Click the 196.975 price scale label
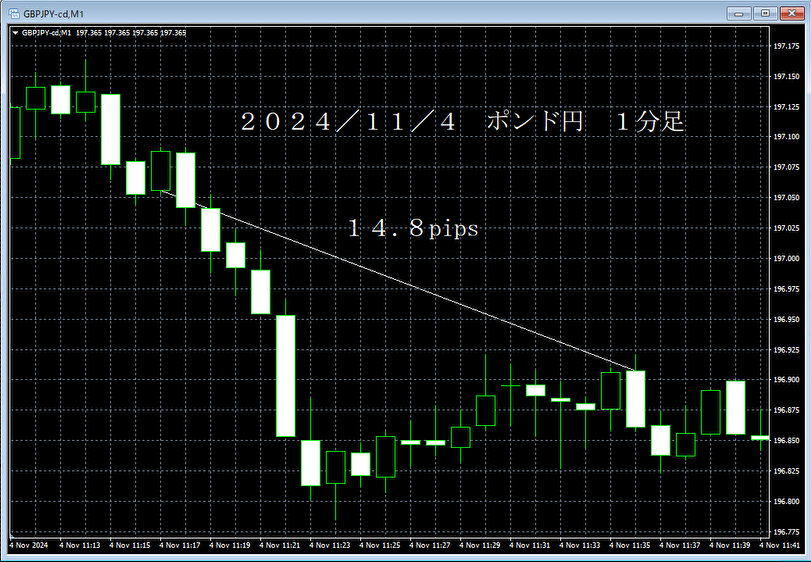The height and width of the screenshot is (562, 811). (786, 289)
